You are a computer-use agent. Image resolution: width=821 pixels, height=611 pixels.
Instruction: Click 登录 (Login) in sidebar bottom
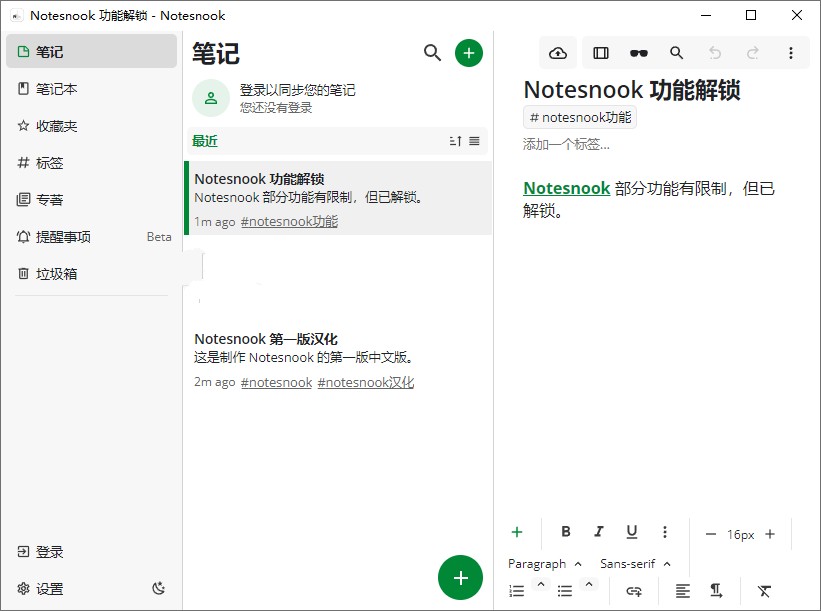pyautogui.click(x=91, y=551)
